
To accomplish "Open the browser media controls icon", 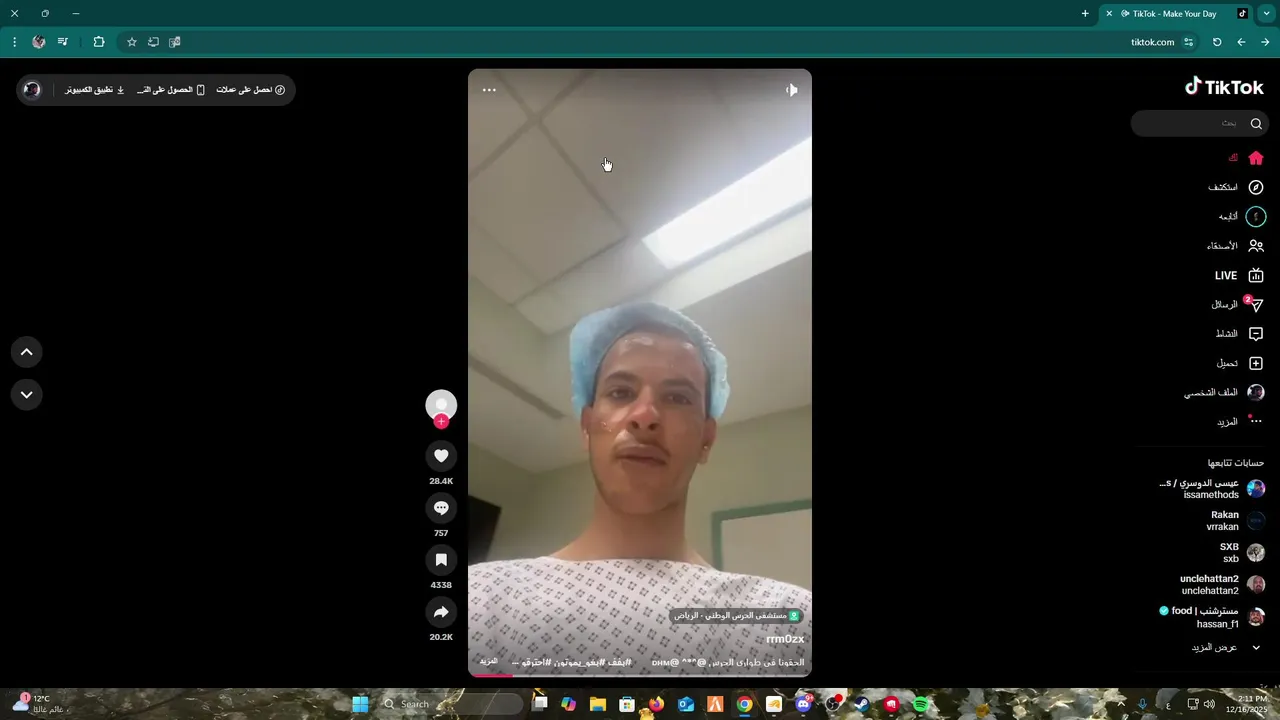I will pos(63,42).
